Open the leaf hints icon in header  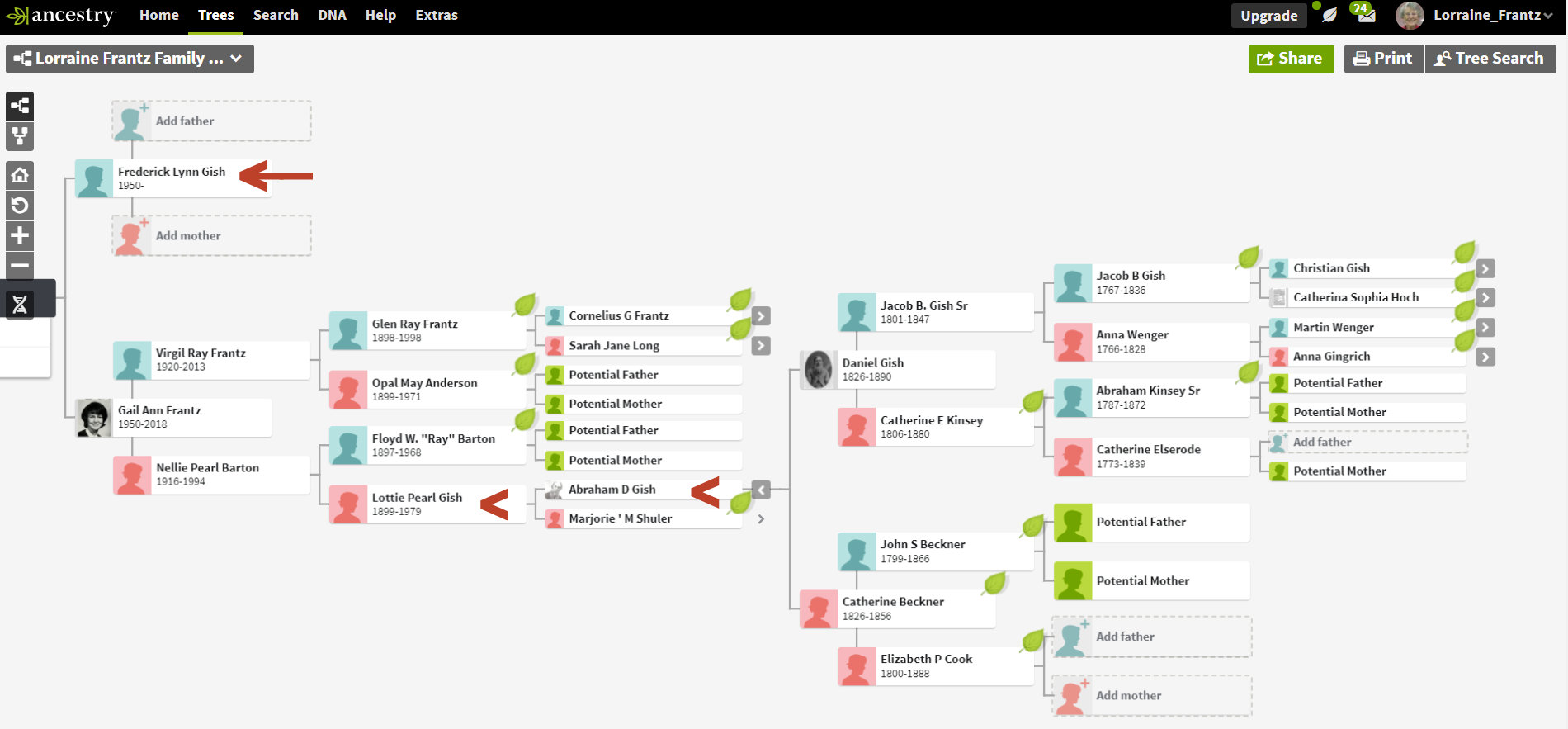(1329, 15)
